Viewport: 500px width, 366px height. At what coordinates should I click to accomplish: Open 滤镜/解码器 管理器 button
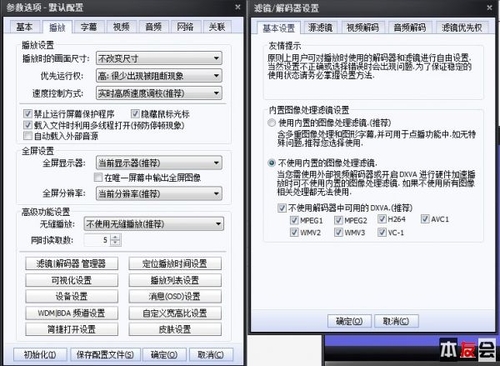point(71,264)
